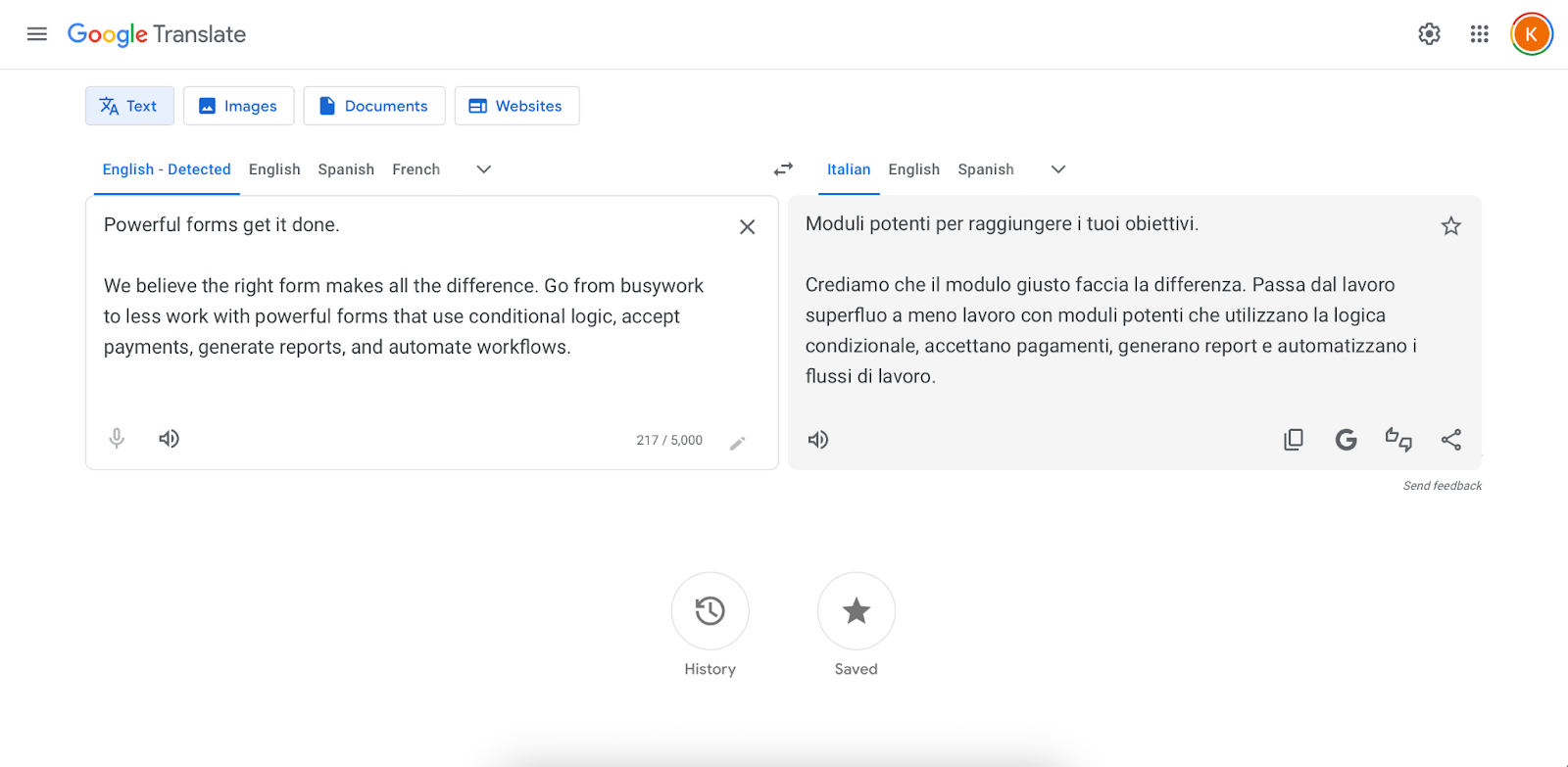Clear the source text

pos(747,227)
